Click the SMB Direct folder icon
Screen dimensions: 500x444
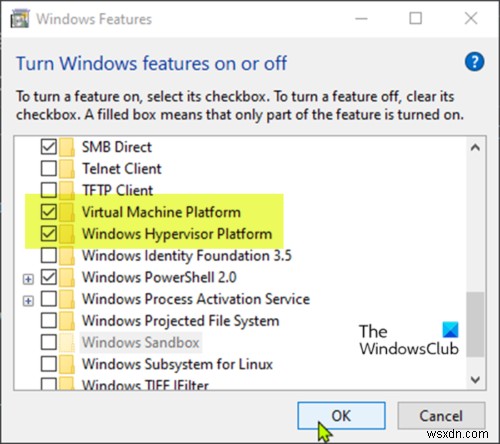click(x=67, y=147)
